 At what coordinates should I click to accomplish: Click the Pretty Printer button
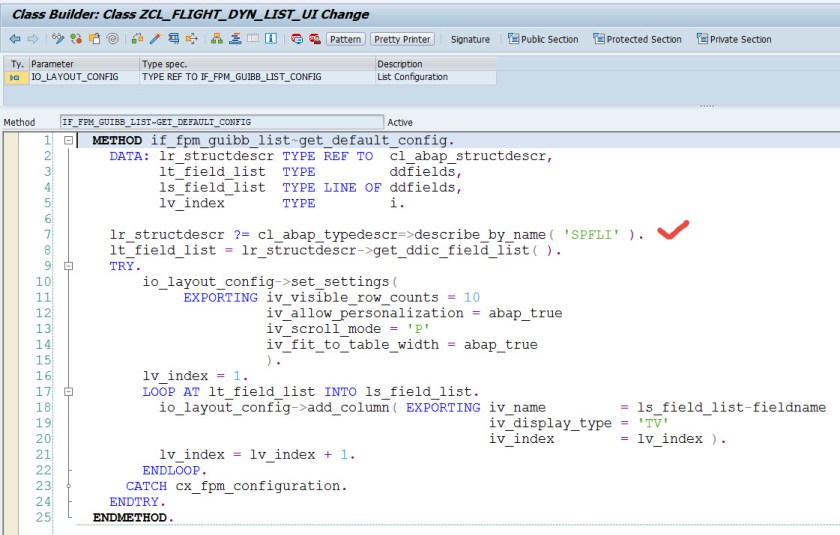coord(402,39)
